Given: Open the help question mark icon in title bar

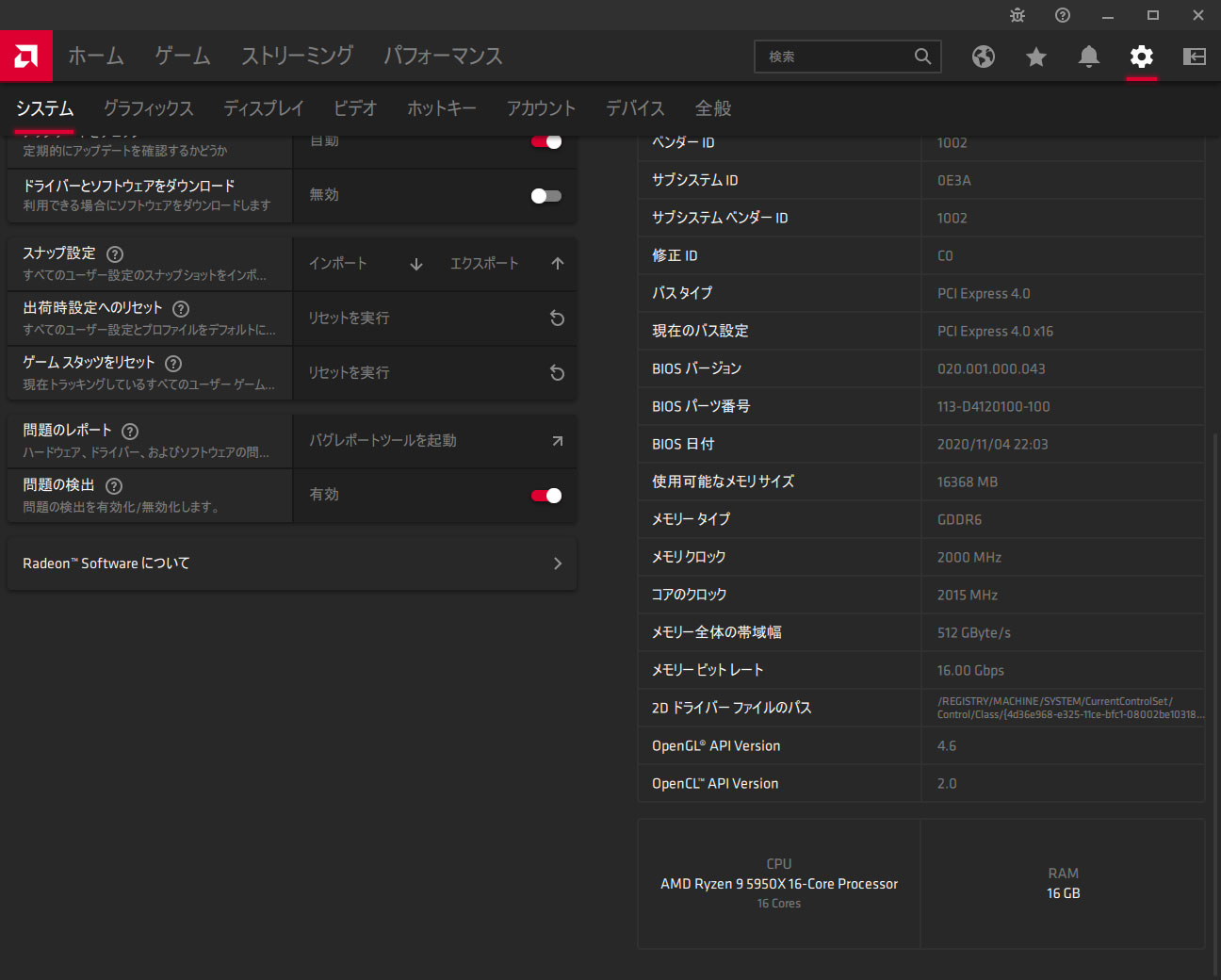Looking at the screenshot, I should pos(1063,15).
